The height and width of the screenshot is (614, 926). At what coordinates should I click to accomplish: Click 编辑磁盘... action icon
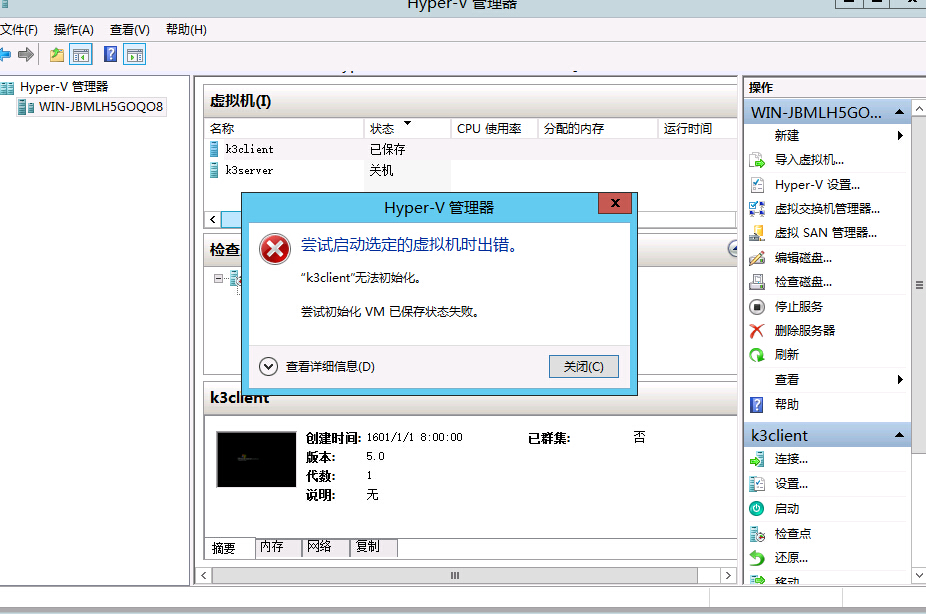tap(757, 258)
